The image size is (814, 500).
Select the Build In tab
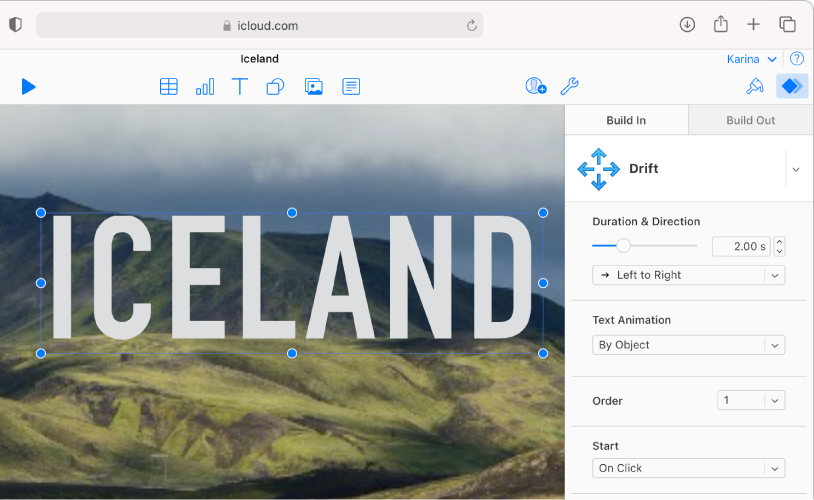click(626, 120)
